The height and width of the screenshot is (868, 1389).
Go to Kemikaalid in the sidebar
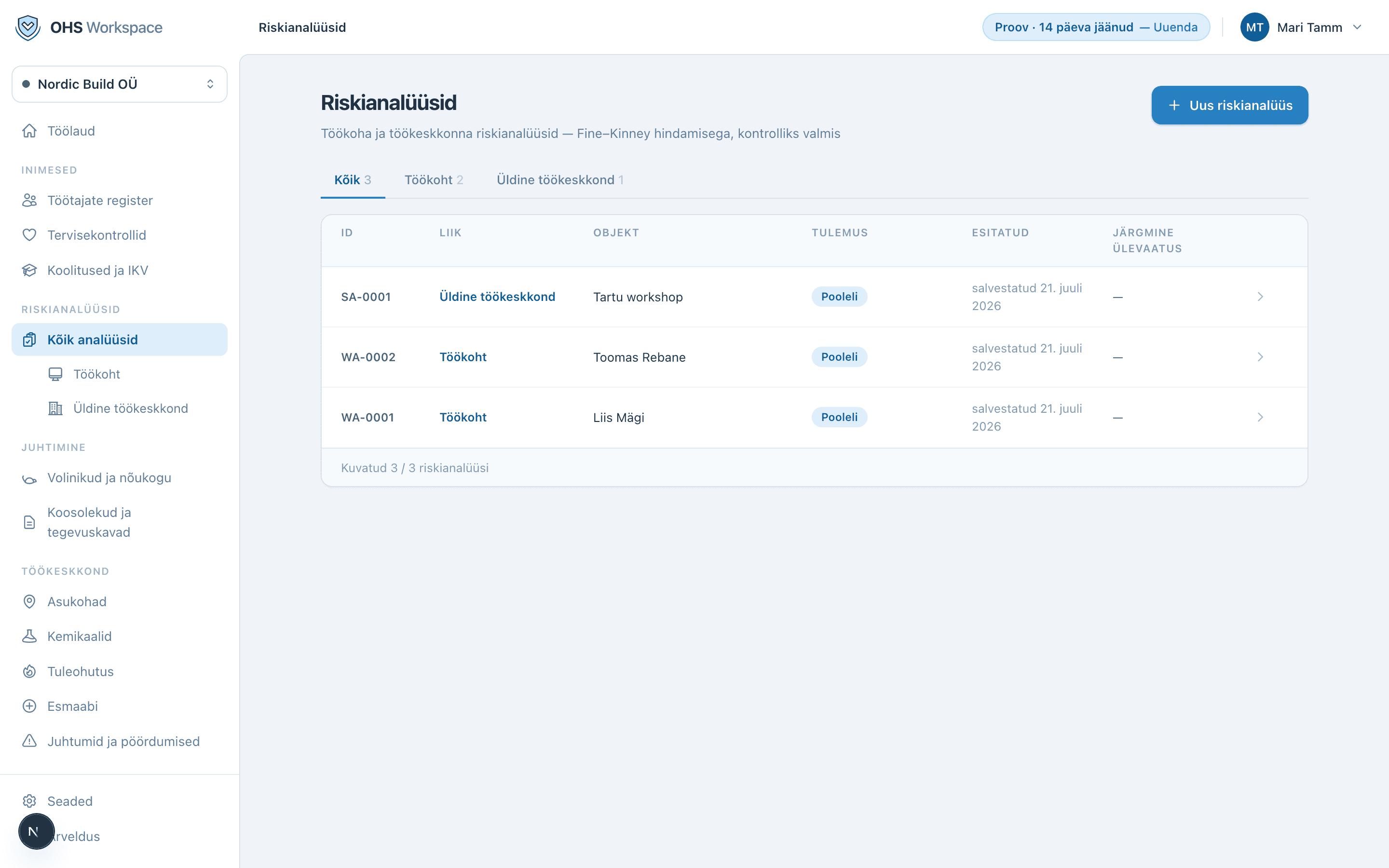[120, 636]
